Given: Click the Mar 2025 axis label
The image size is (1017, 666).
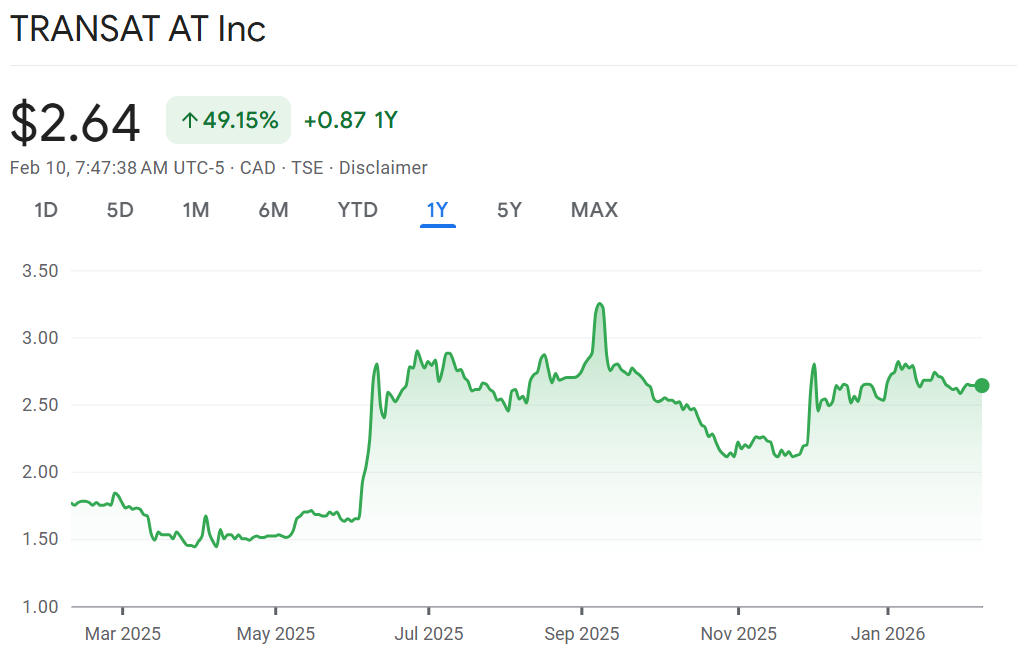Looking at the screenshot, I should [122, 634].
